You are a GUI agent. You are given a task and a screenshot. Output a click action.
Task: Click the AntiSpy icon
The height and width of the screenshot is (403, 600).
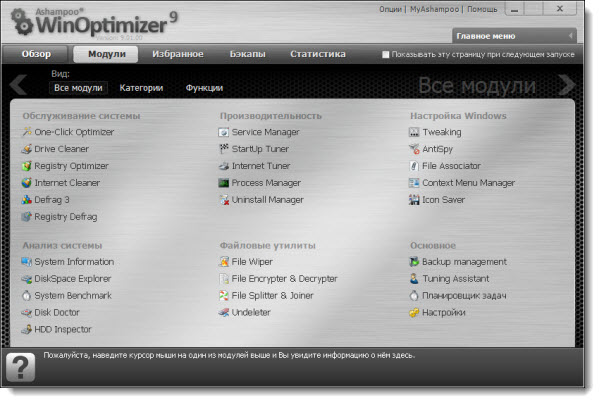click(x=414, y=149)
